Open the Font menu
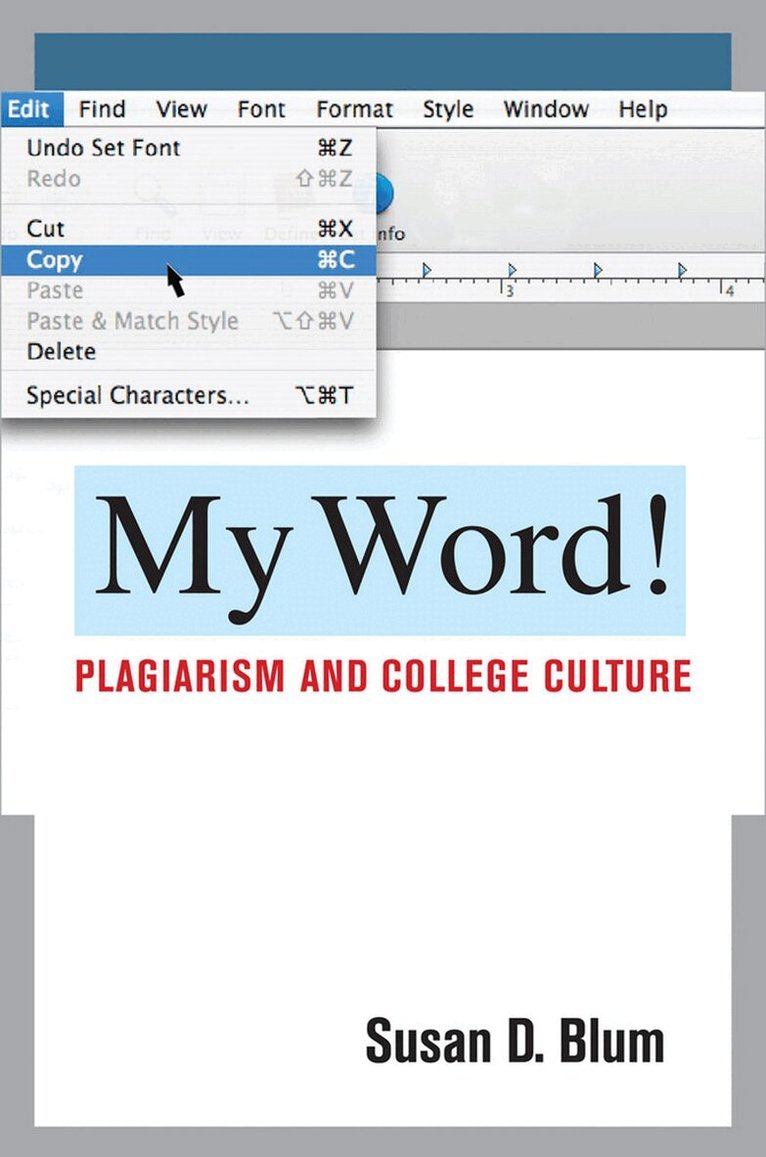 (x=261, y=109)
